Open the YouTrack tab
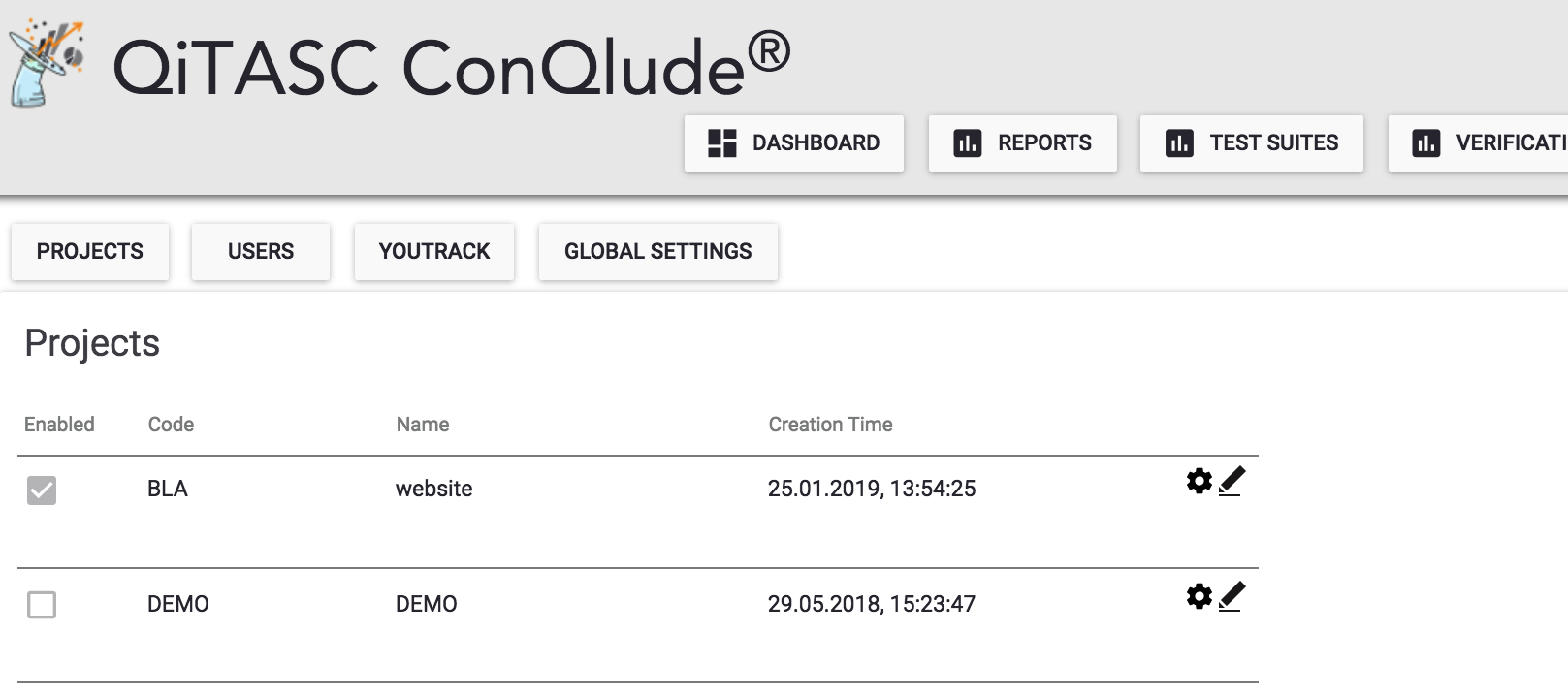 coord(434,252)
